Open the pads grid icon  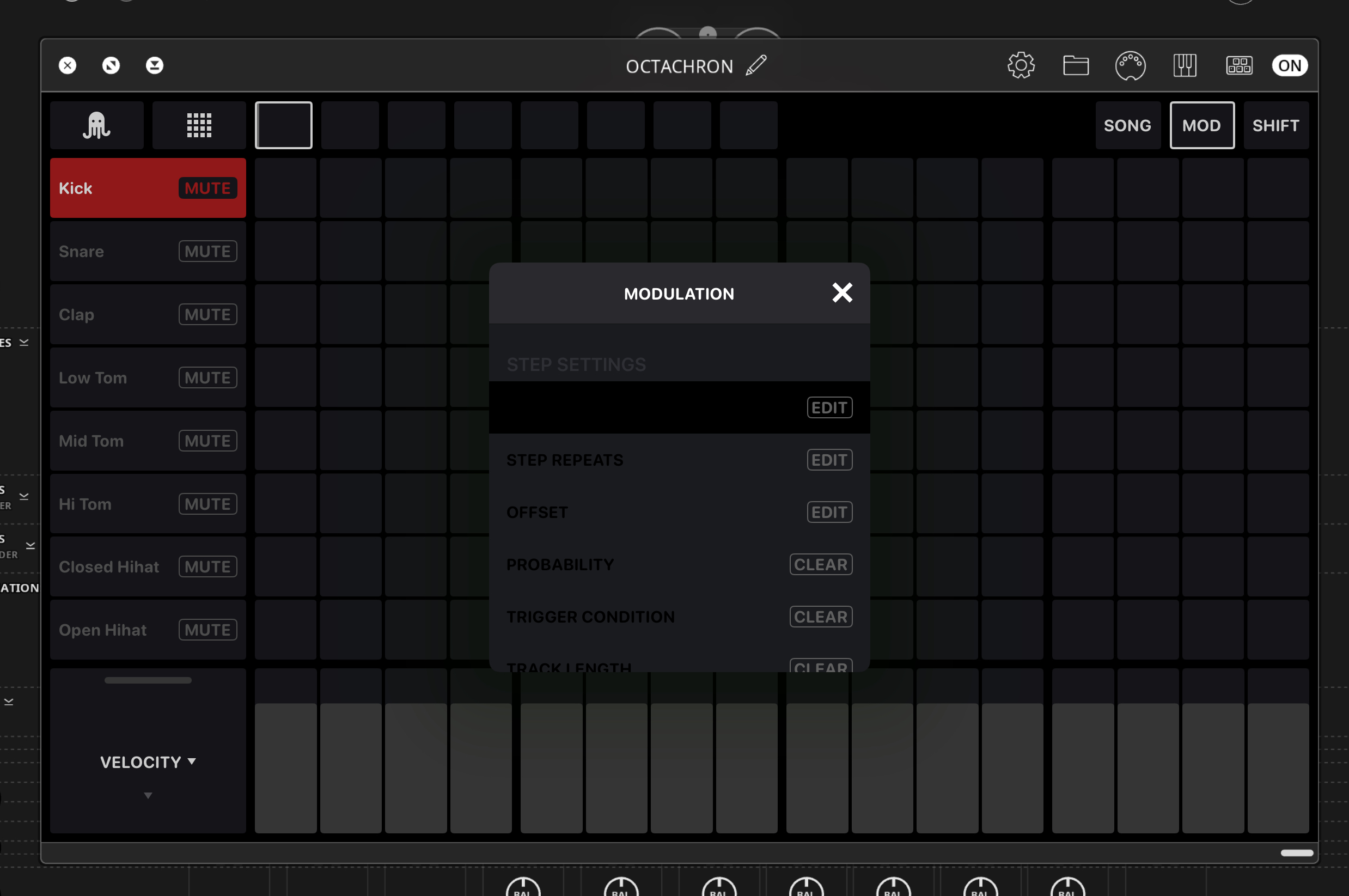coord(1239,66)
